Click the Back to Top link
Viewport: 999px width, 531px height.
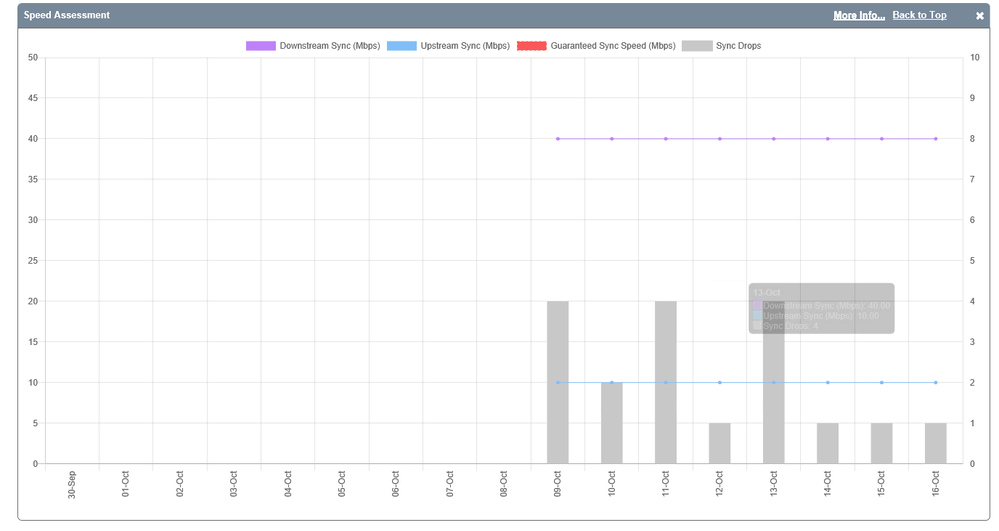pos(919,16)
